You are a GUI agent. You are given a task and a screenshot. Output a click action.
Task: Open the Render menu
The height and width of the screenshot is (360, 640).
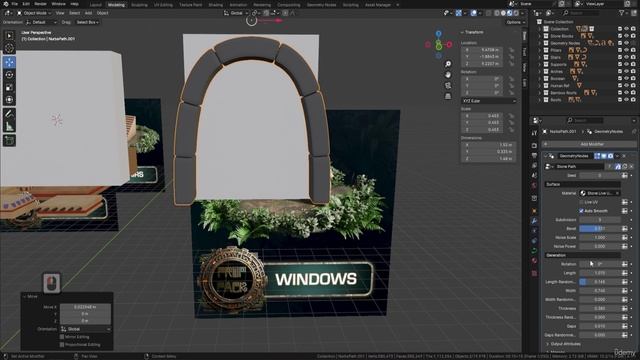pos(40,4)
